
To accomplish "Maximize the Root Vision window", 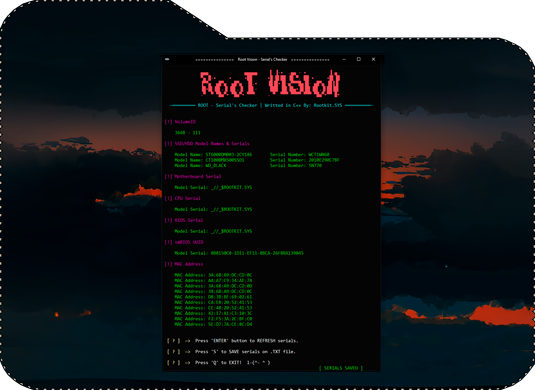I will 359,59.
